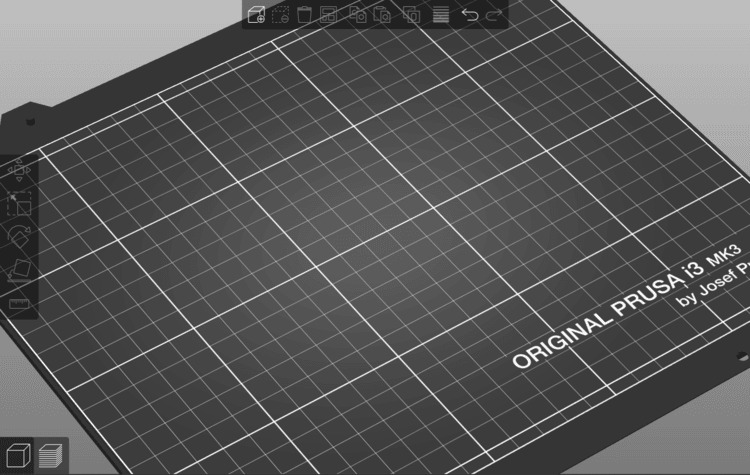
Task: Select the Rotate gizmo tool
Action: click(19, 236)
